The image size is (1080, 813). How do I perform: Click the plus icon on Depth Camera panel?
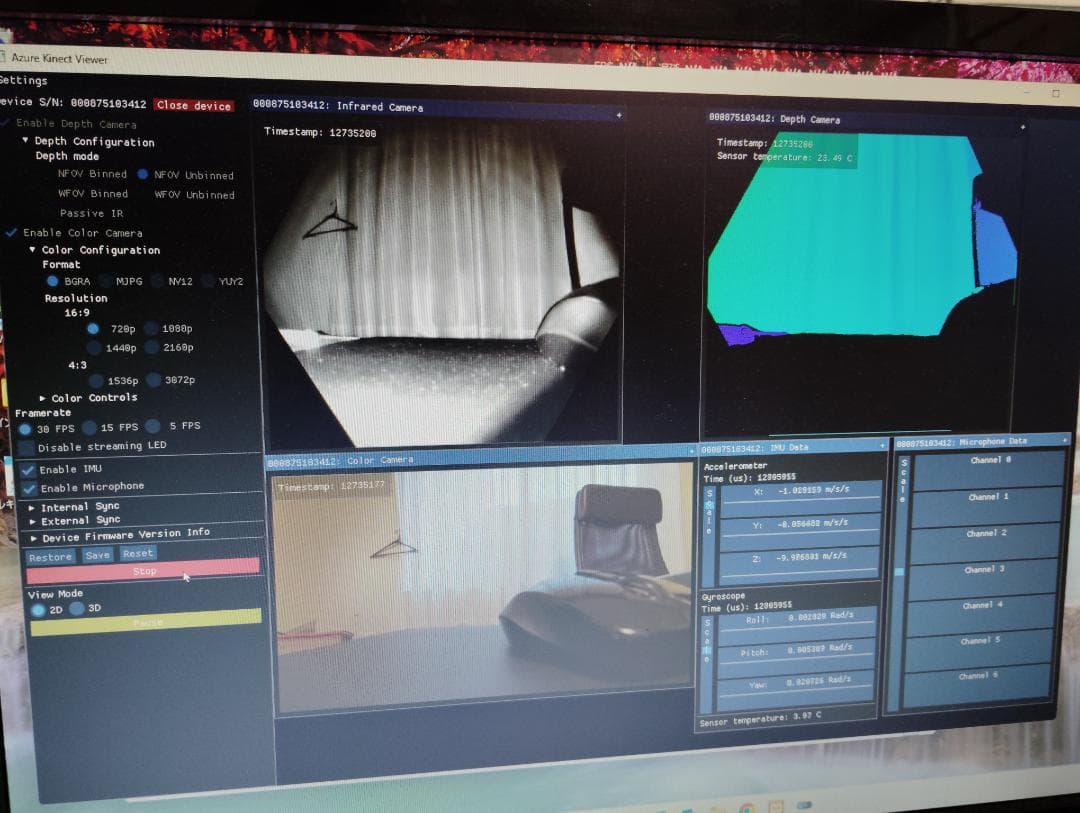[x=1024, y=127]
